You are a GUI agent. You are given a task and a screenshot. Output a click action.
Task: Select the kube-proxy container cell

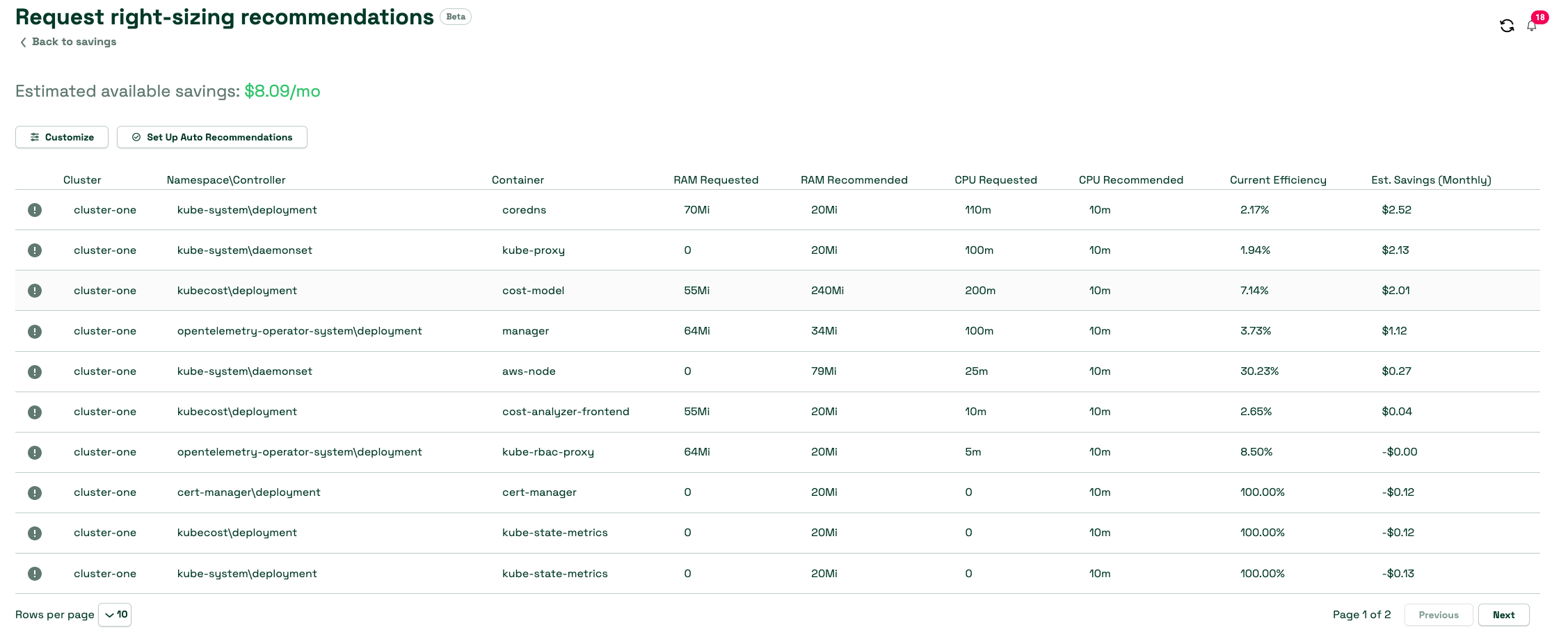point(534,250)
